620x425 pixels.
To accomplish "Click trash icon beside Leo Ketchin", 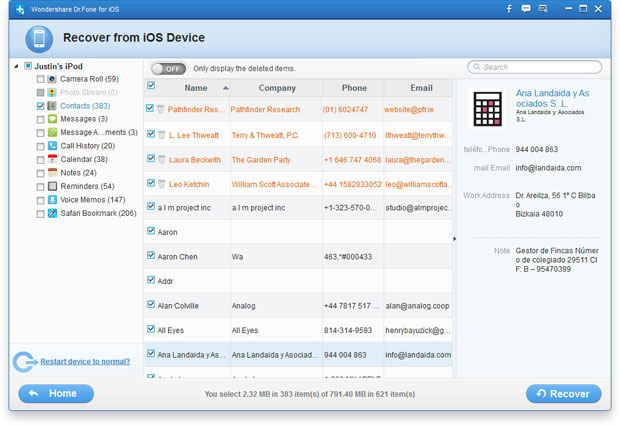I will (x=162, y=184).
